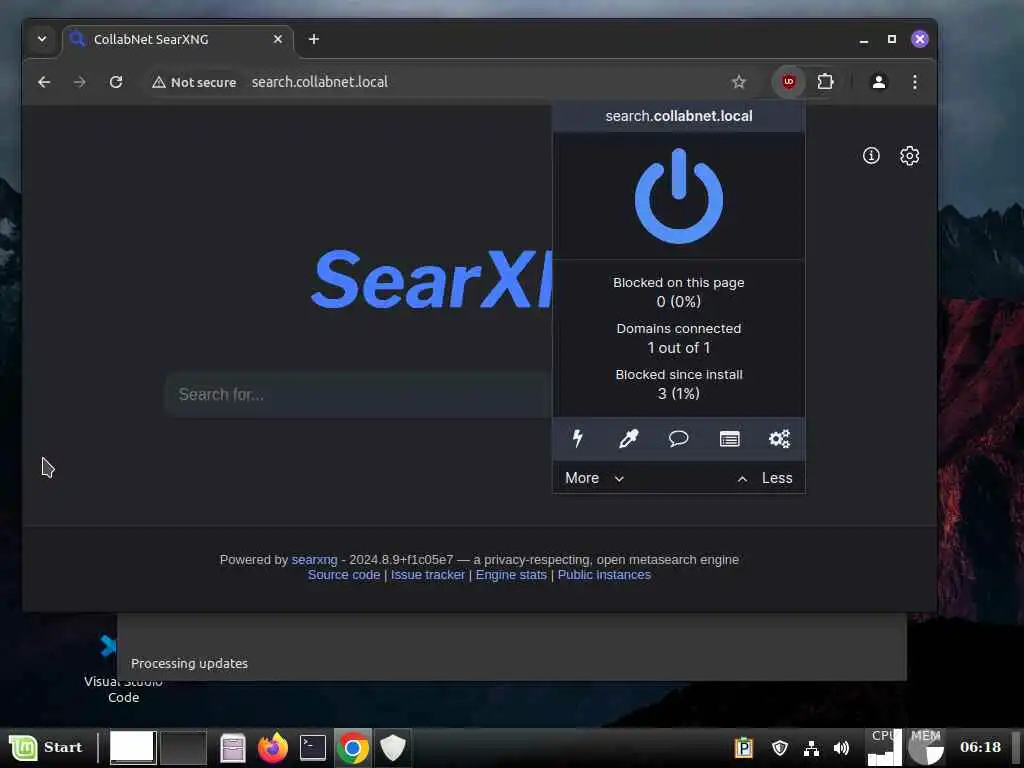Click the Not secure site warning
Image resolution: width=1024 pixels, height=768 pixels.
(x=194, y=82)
